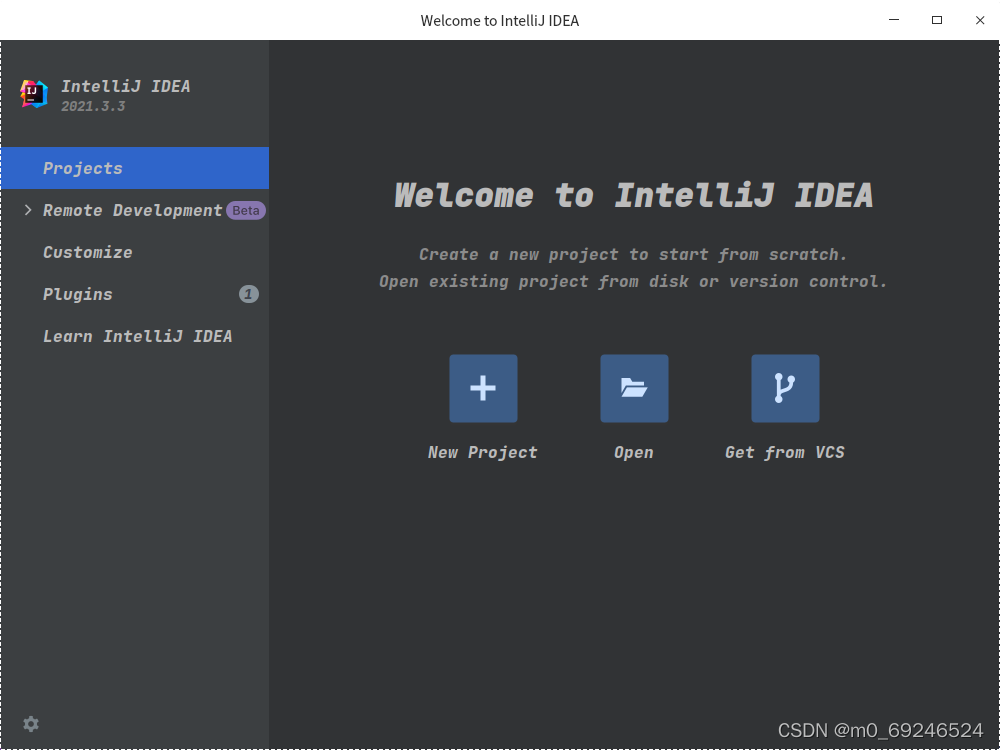The image size is (1000, 750).
Task: Go to Learn IntelliJ IDEA
Action: pos(135,336)
